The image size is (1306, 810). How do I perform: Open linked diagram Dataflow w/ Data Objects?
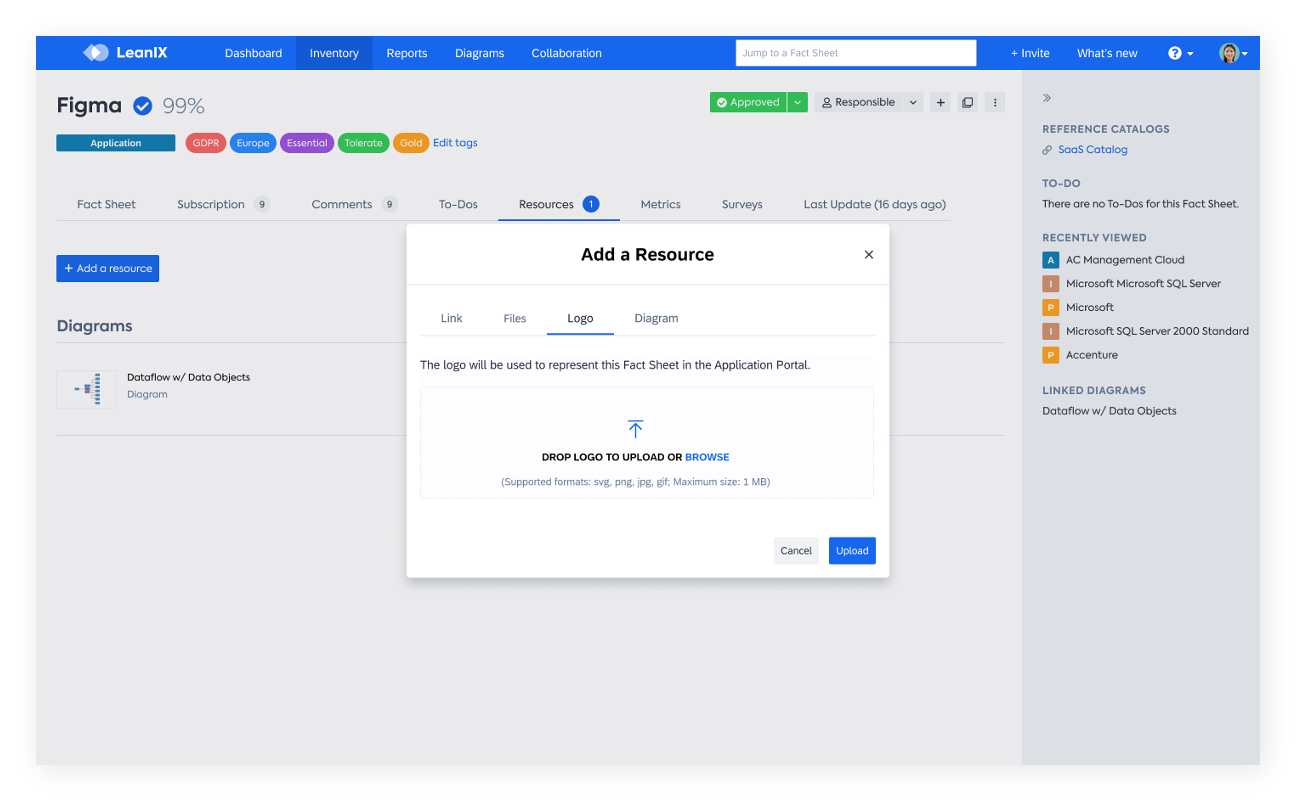point(1109,411)
